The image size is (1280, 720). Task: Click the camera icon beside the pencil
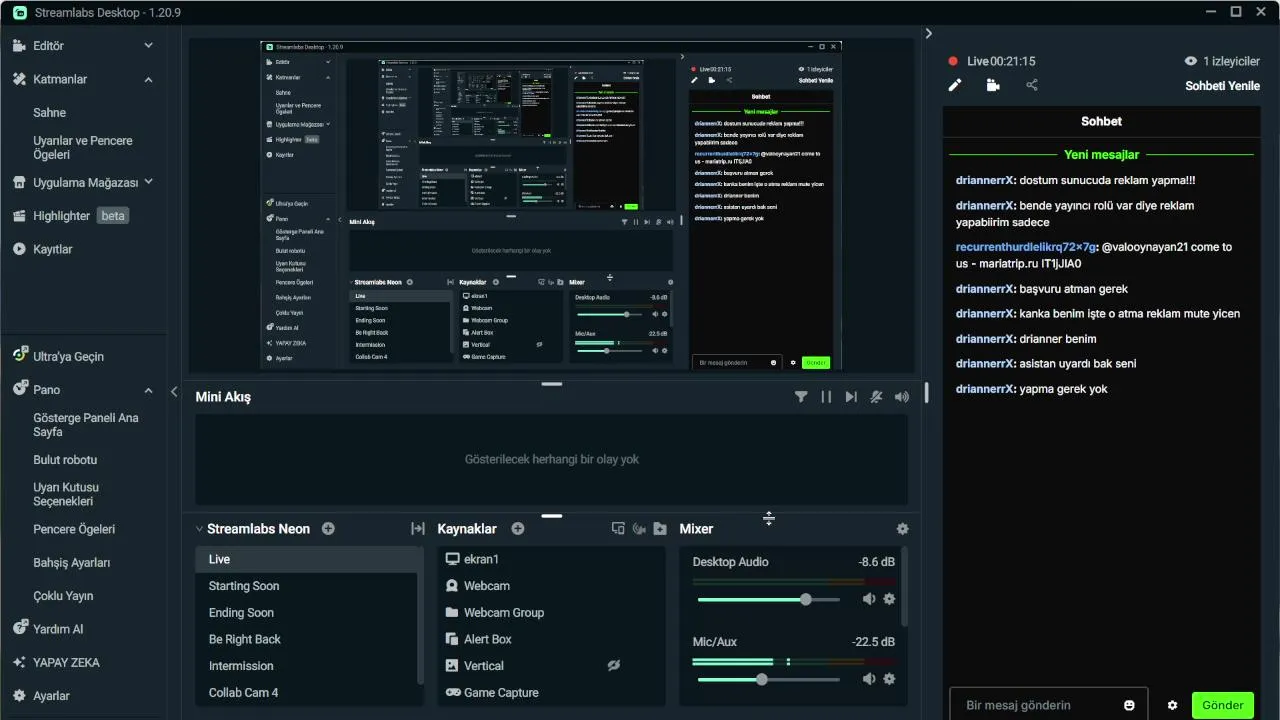click(x=993, y=85)
